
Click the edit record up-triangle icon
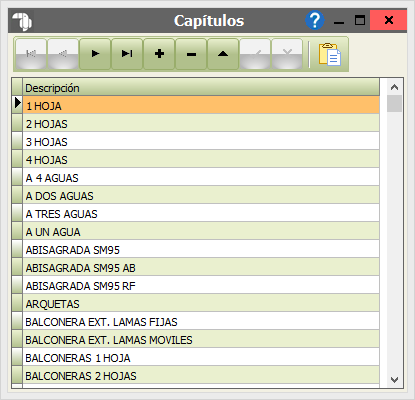(x=223, y=54)
